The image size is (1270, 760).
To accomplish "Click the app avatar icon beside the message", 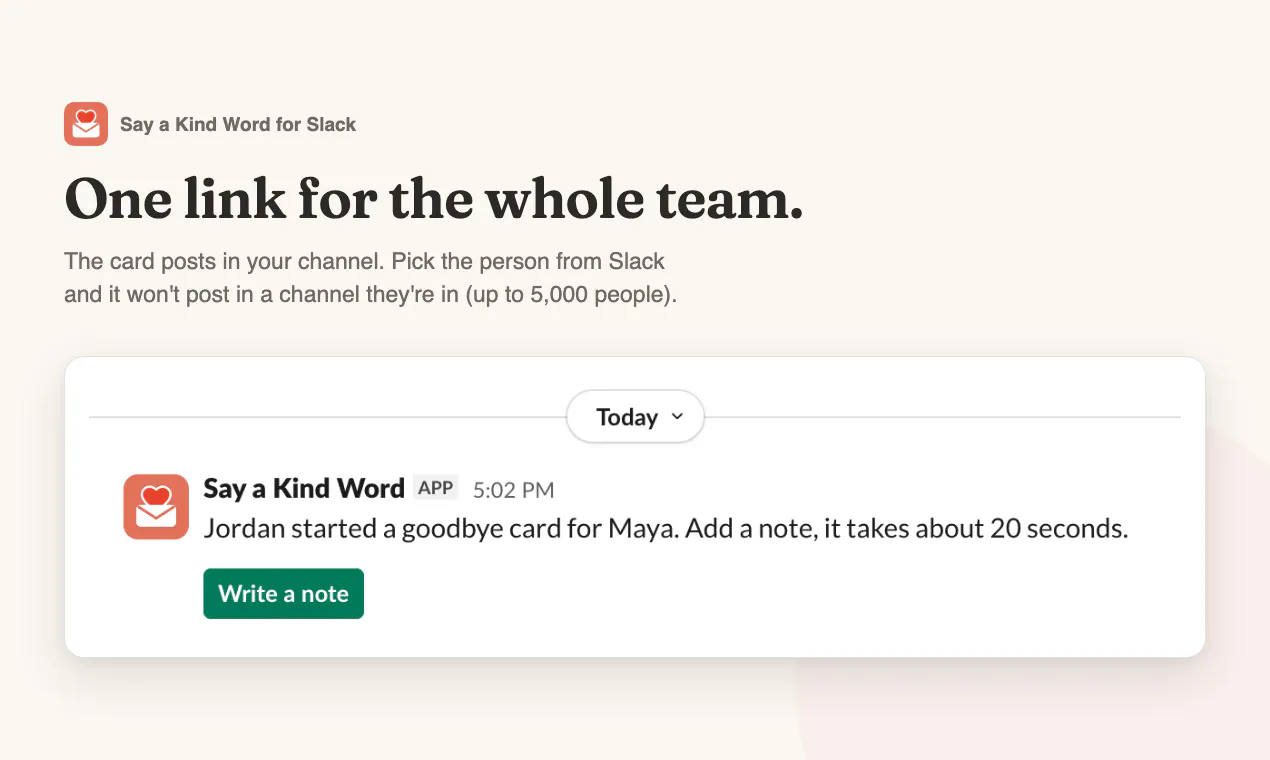I will point(156,507).
